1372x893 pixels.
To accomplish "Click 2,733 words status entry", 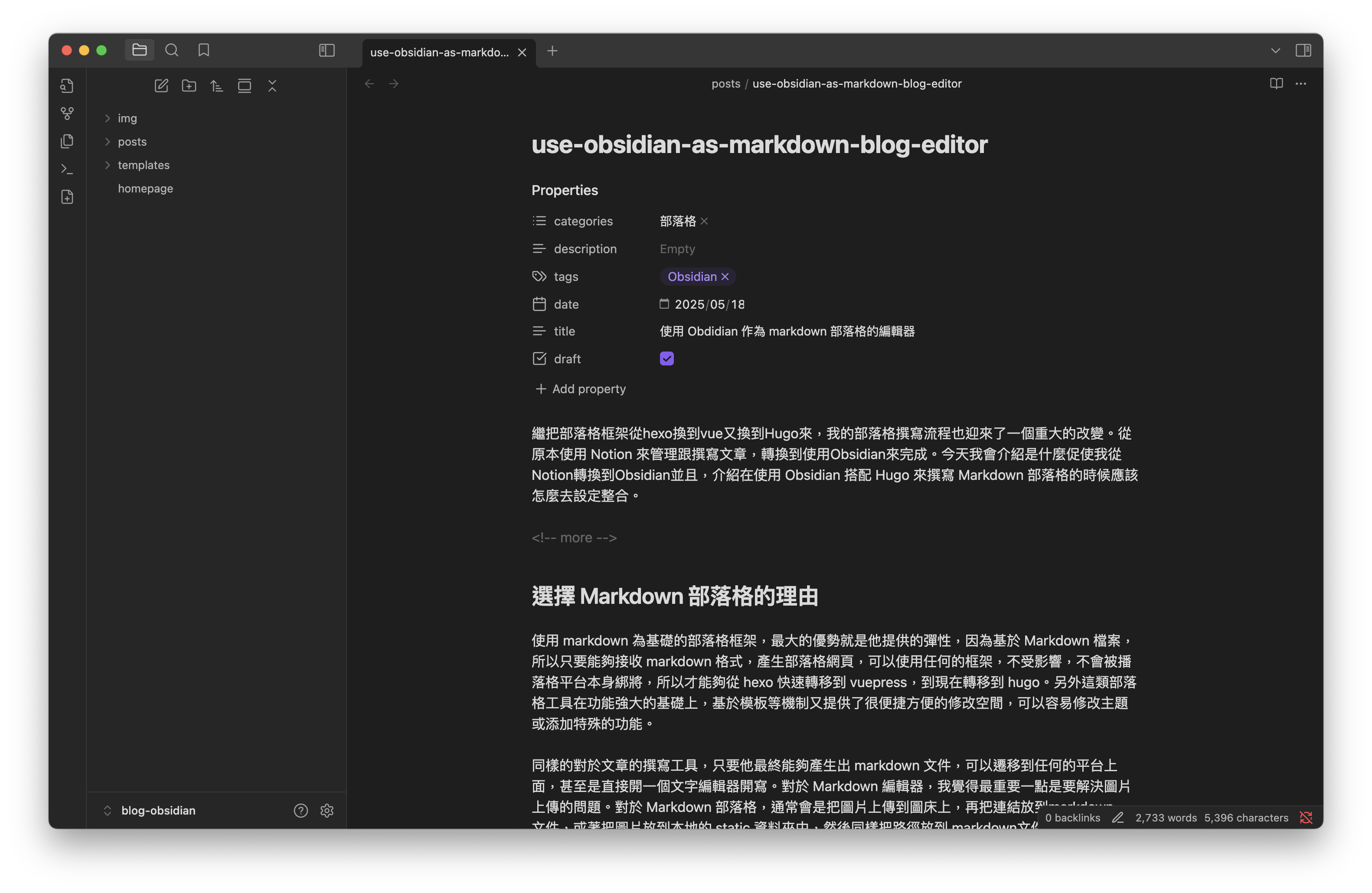I will pyautogui.click(x=1166, y=818).
